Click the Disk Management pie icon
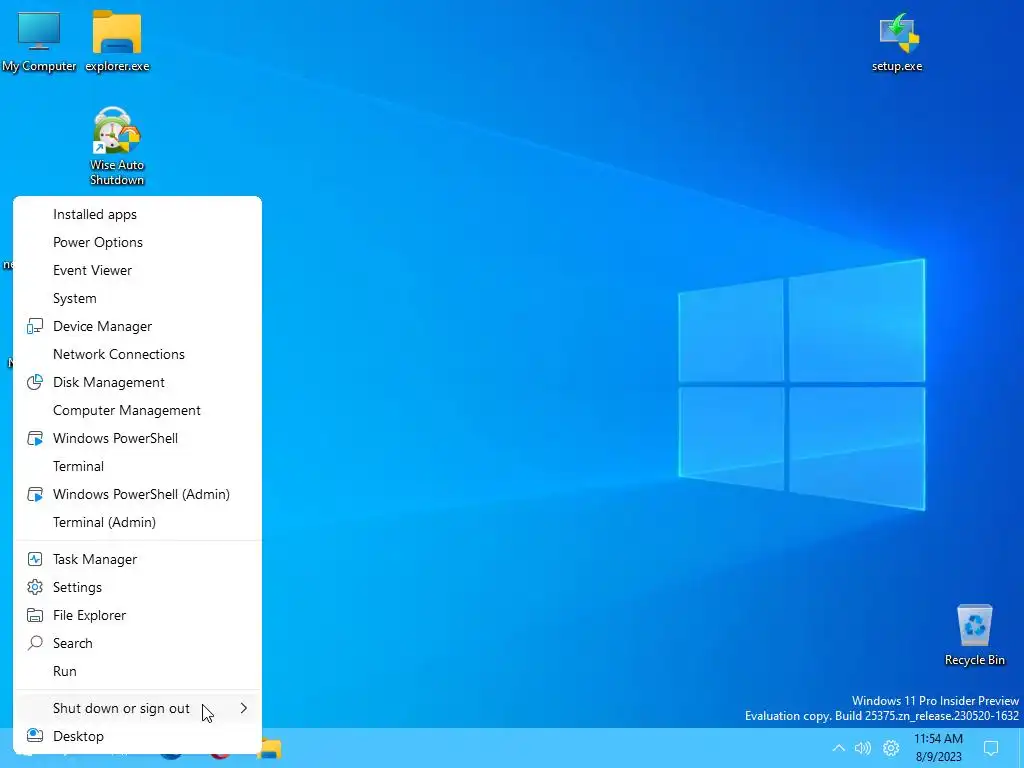The width and height of the screenshot is (1024, 768). [35, 382]
